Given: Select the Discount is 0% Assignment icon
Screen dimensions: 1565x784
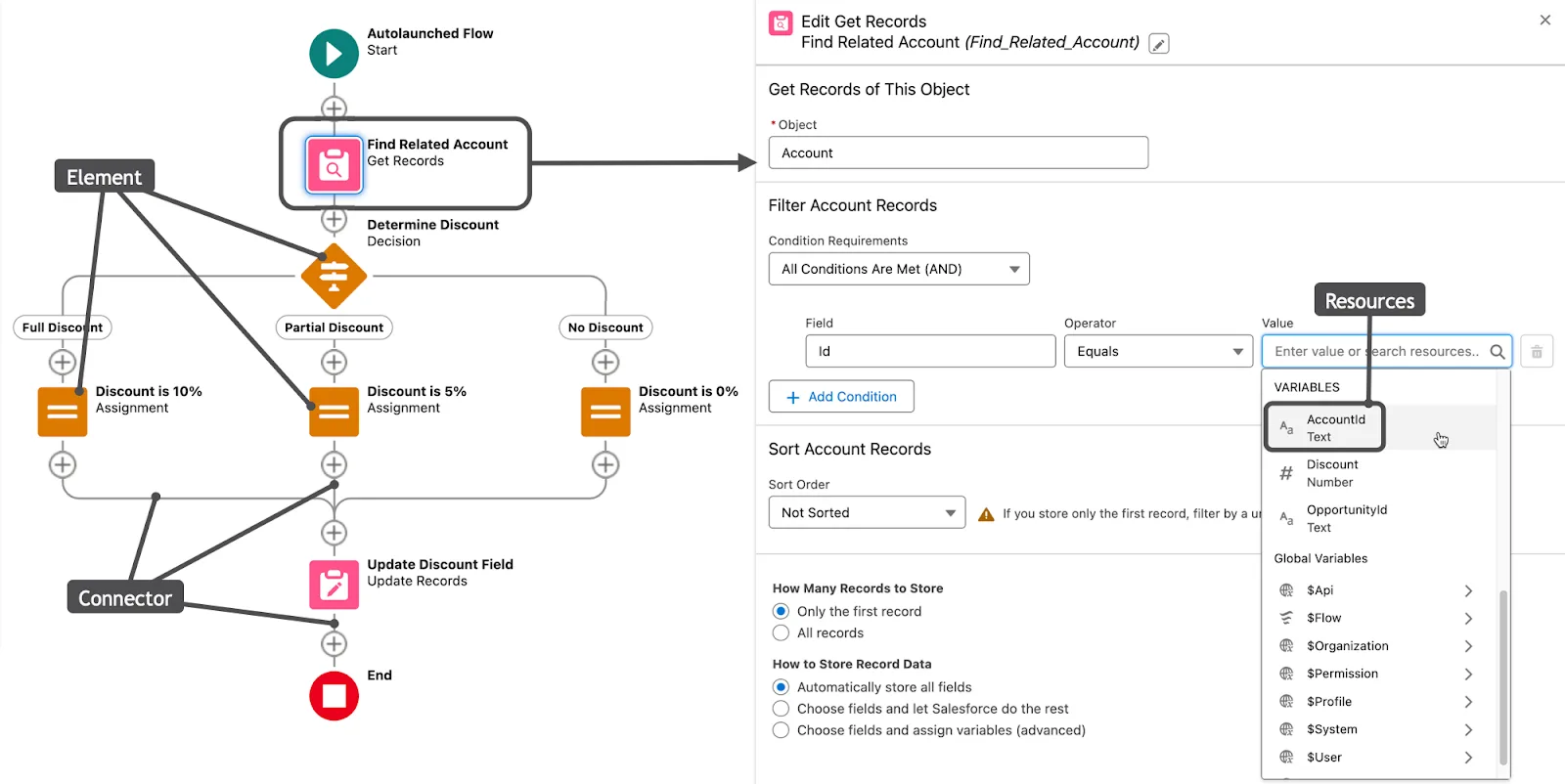Looking at the screenshot, I should (x=604, y=411).
